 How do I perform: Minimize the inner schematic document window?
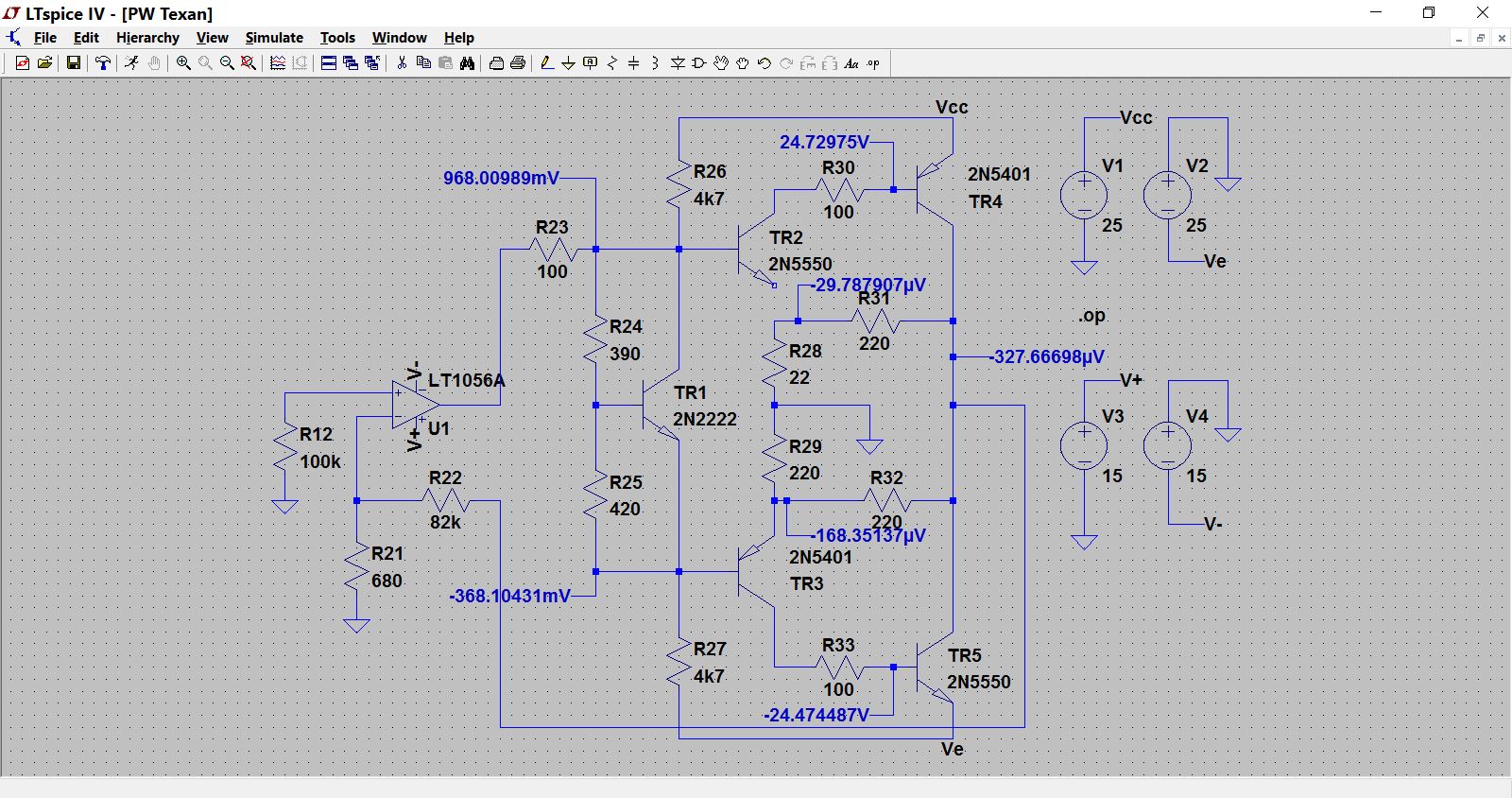pos(1460,38)
